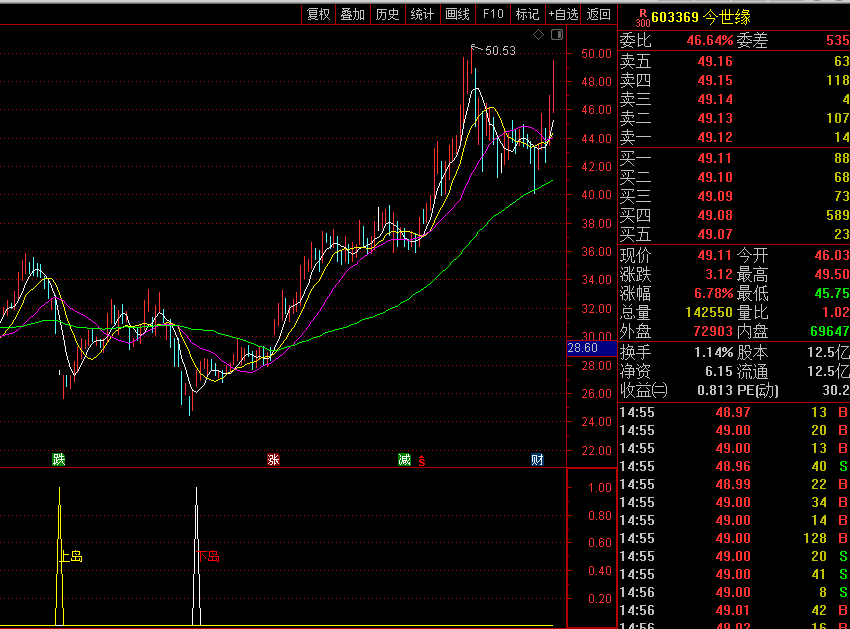The height and width of the screenshot is (629, 850).
Task: Click the 下岛 indicator label
Action: point(208,556)
